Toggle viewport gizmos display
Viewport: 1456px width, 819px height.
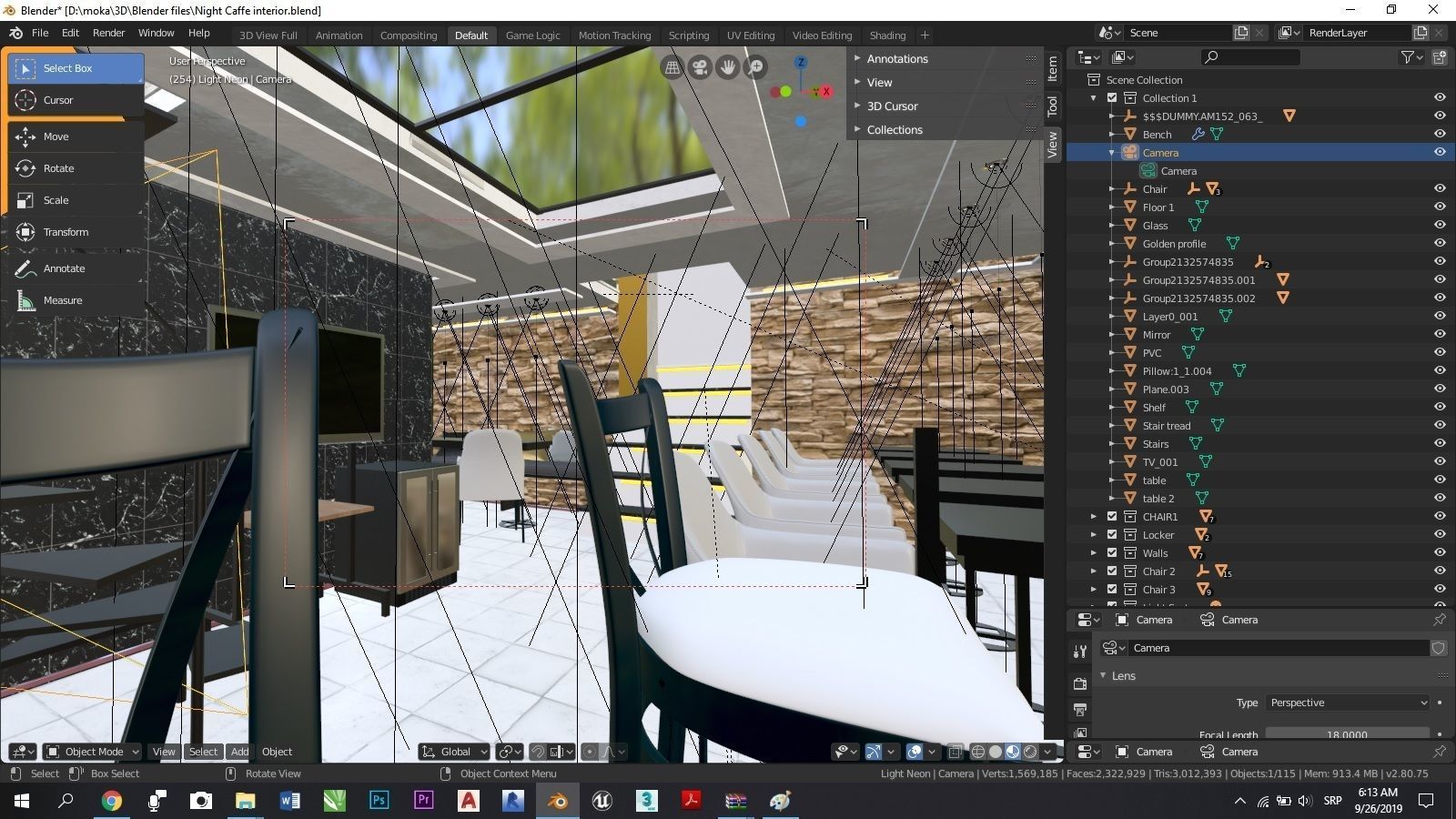tap(874, 752)
